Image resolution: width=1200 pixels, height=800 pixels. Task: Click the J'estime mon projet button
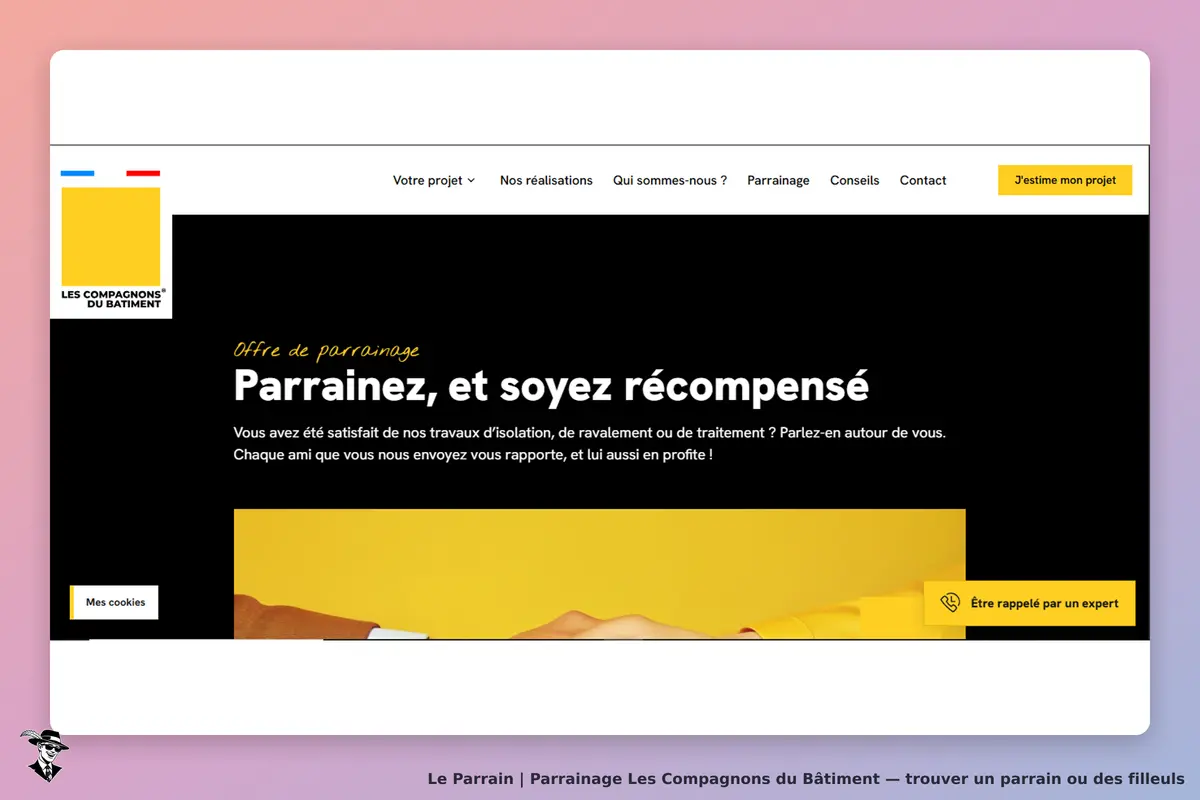tap(1065, 180)
